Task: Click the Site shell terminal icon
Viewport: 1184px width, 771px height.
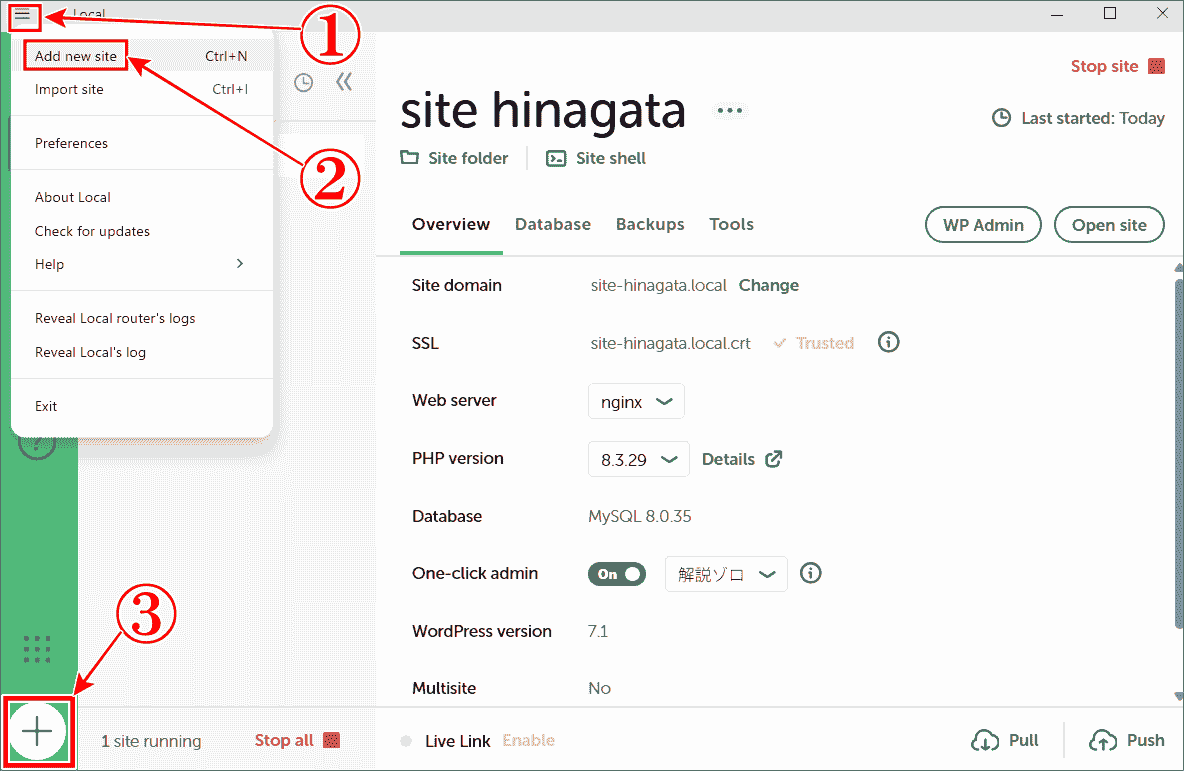Action: point(557,159)
